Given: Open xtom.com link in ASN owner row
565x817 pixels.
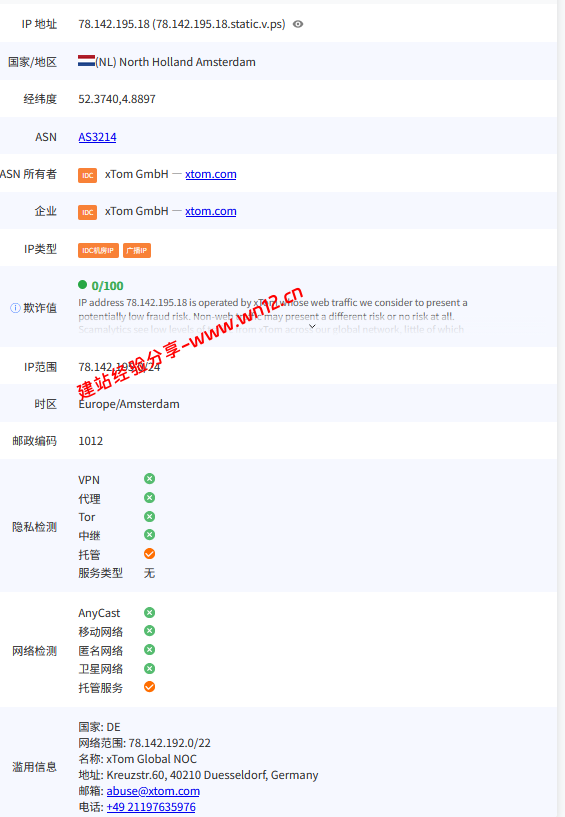Looking at the screenshot, I should 211,174.
